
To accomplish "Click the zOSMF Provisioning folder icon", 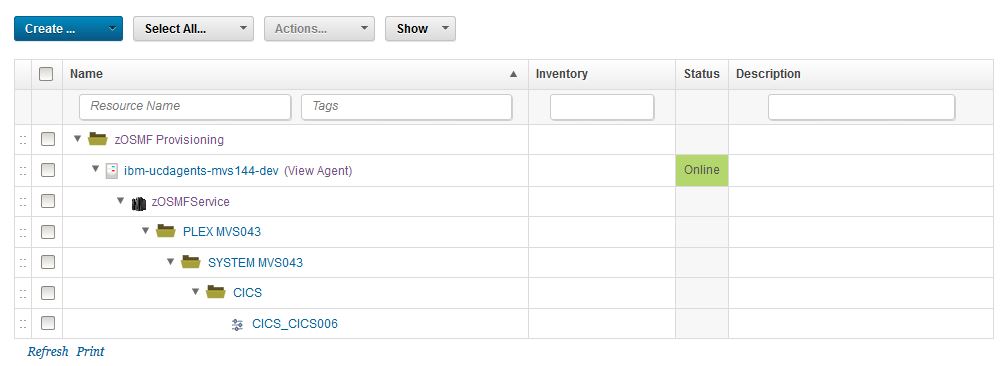I will pyautogui.click(x=97, y=139).
